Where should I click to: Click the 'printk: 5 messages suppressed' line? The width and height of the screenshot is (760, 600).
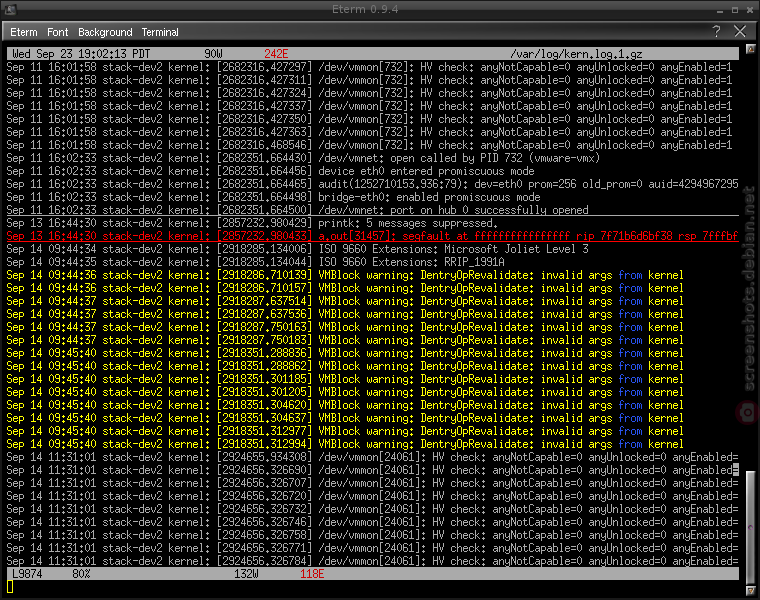(252, 223)
